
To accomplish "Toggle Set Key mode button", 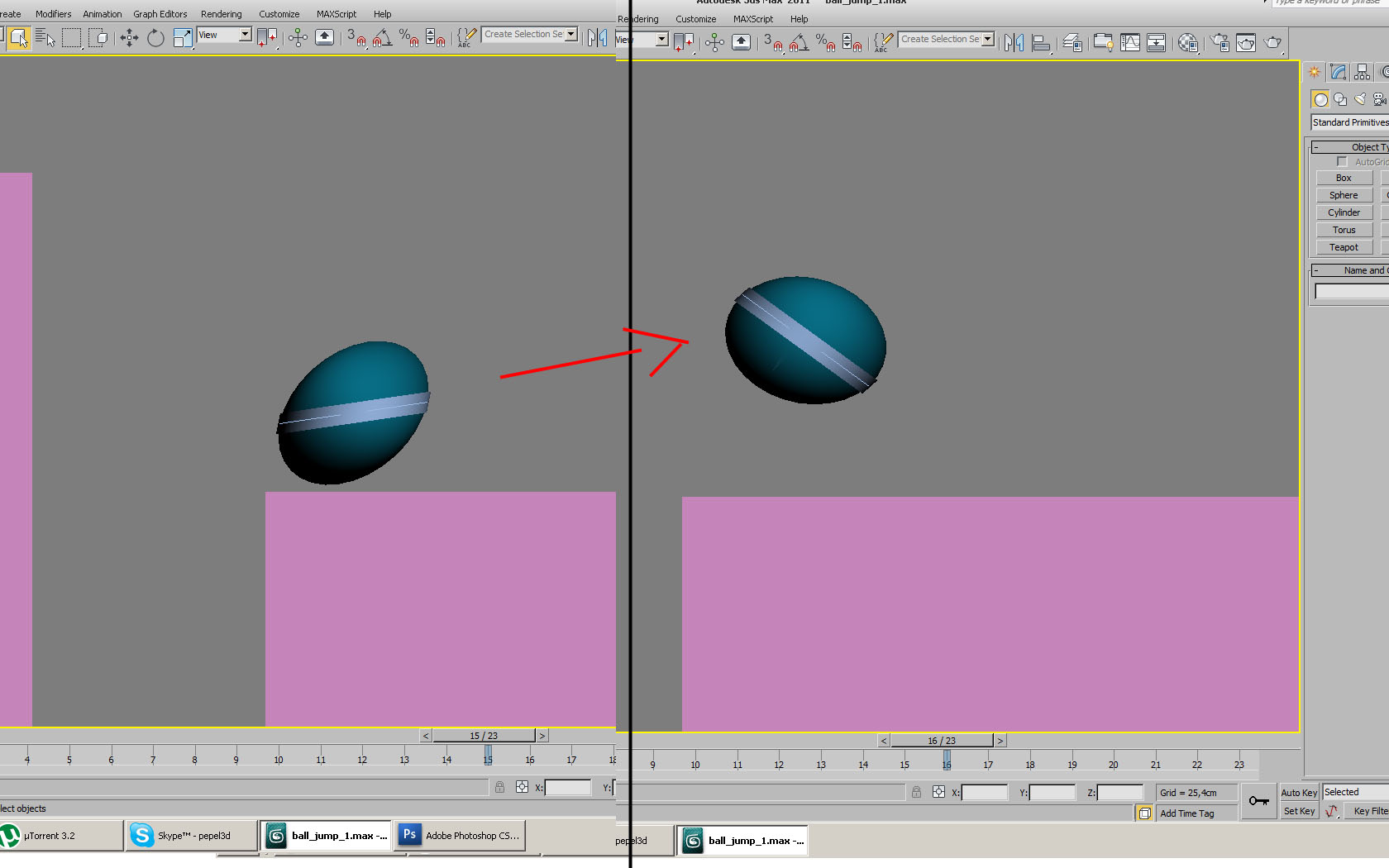I will (x=1298, y=812).
